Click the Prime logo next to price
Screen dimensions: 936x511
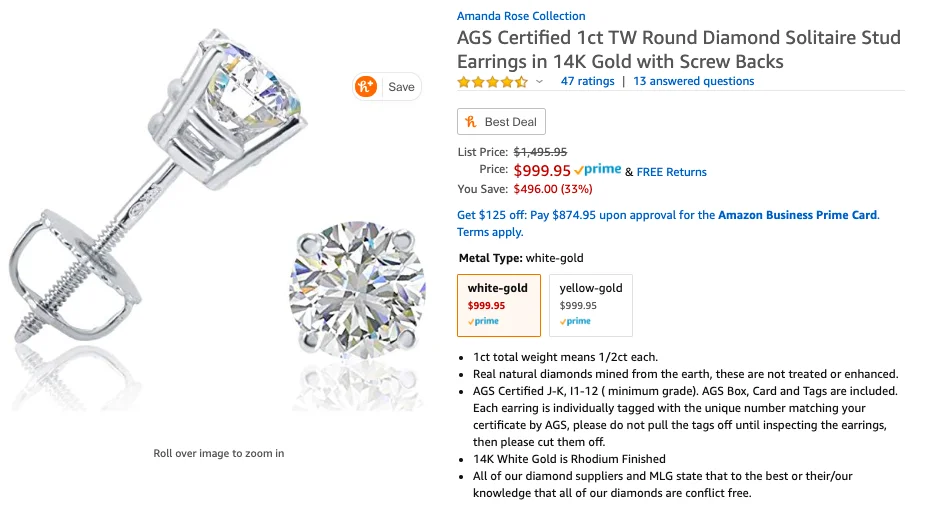(x=598, y=171)
